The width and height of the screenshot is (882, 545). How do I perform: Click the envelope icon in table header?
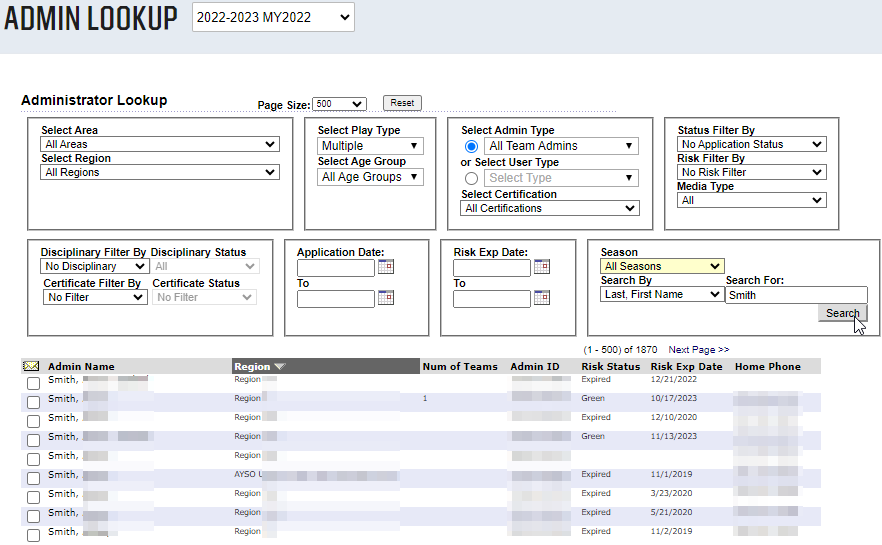31,367
